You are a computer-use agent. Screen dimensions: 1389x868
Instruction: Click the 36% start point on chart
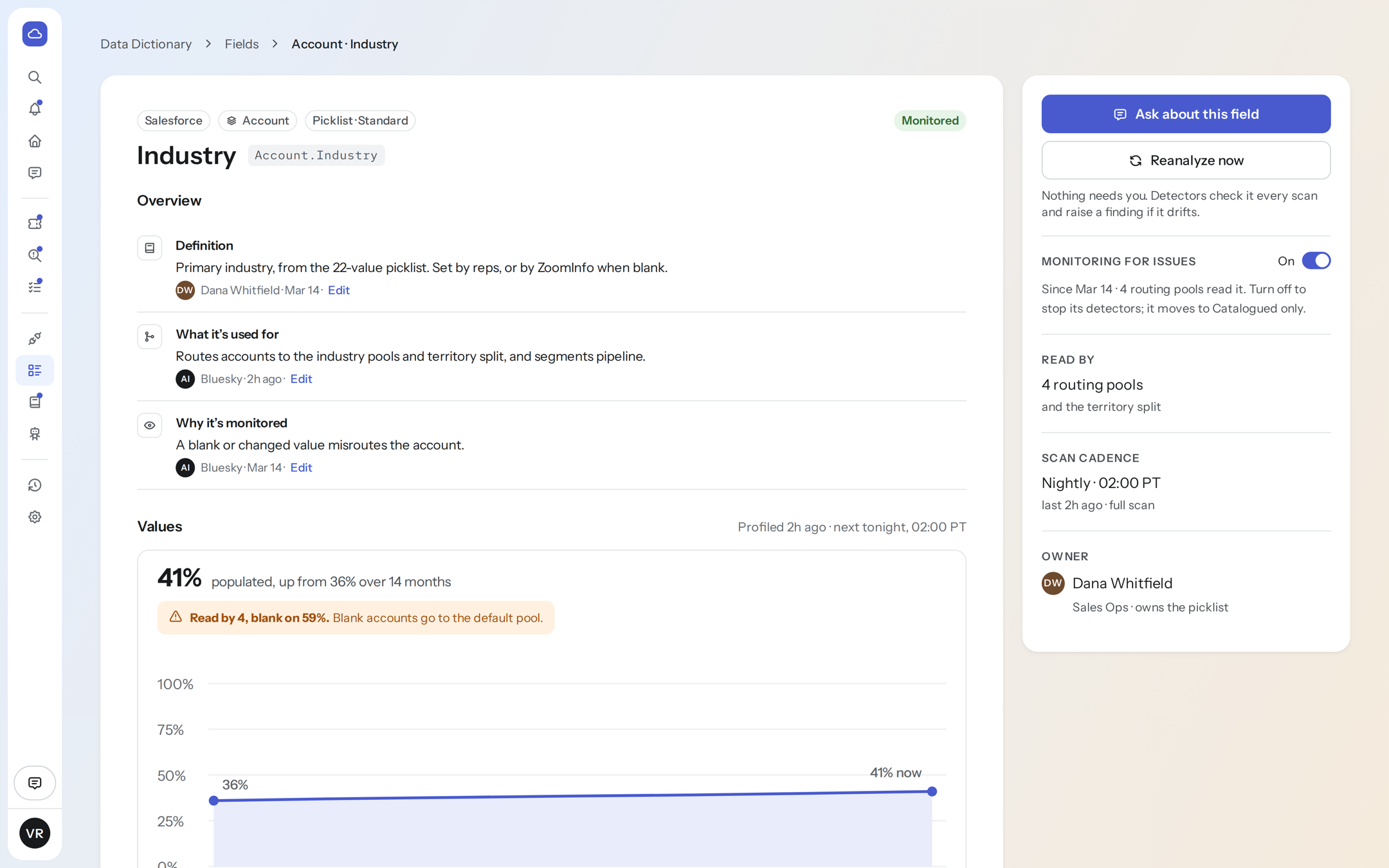point(214,800)
